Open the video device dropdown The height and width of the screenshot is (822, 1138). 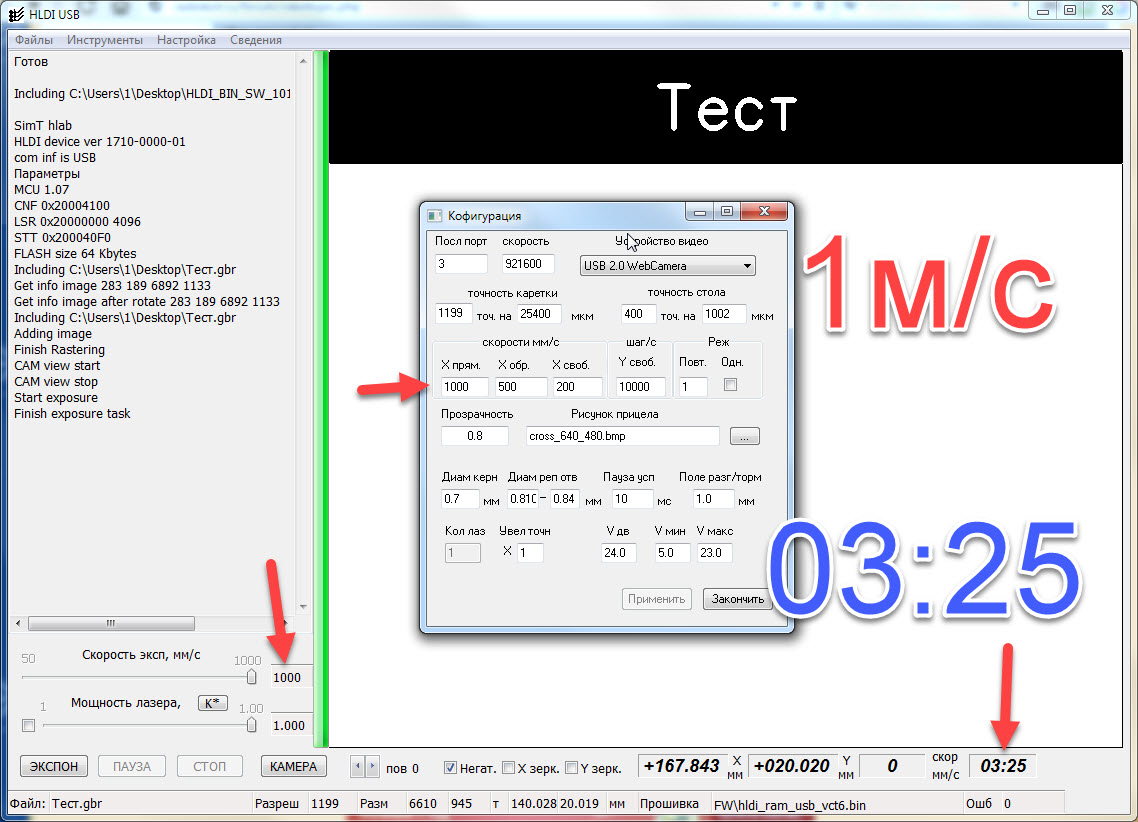pyautogui.click(x=667, y=266)
